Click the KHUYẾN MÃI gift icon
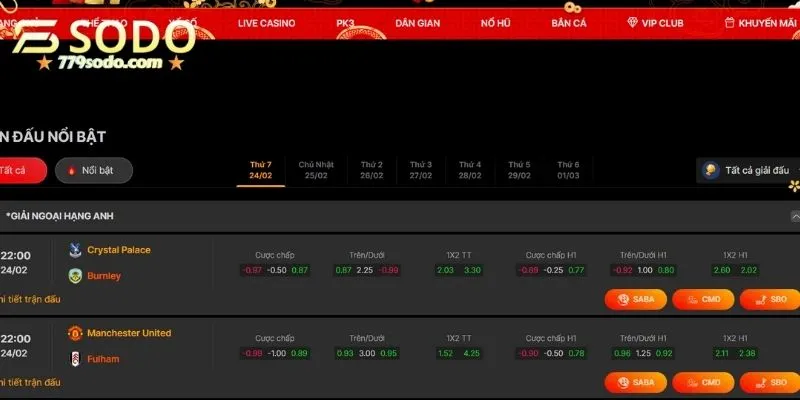This screenshot has width=800, height=400. click(x=730, y=23)
